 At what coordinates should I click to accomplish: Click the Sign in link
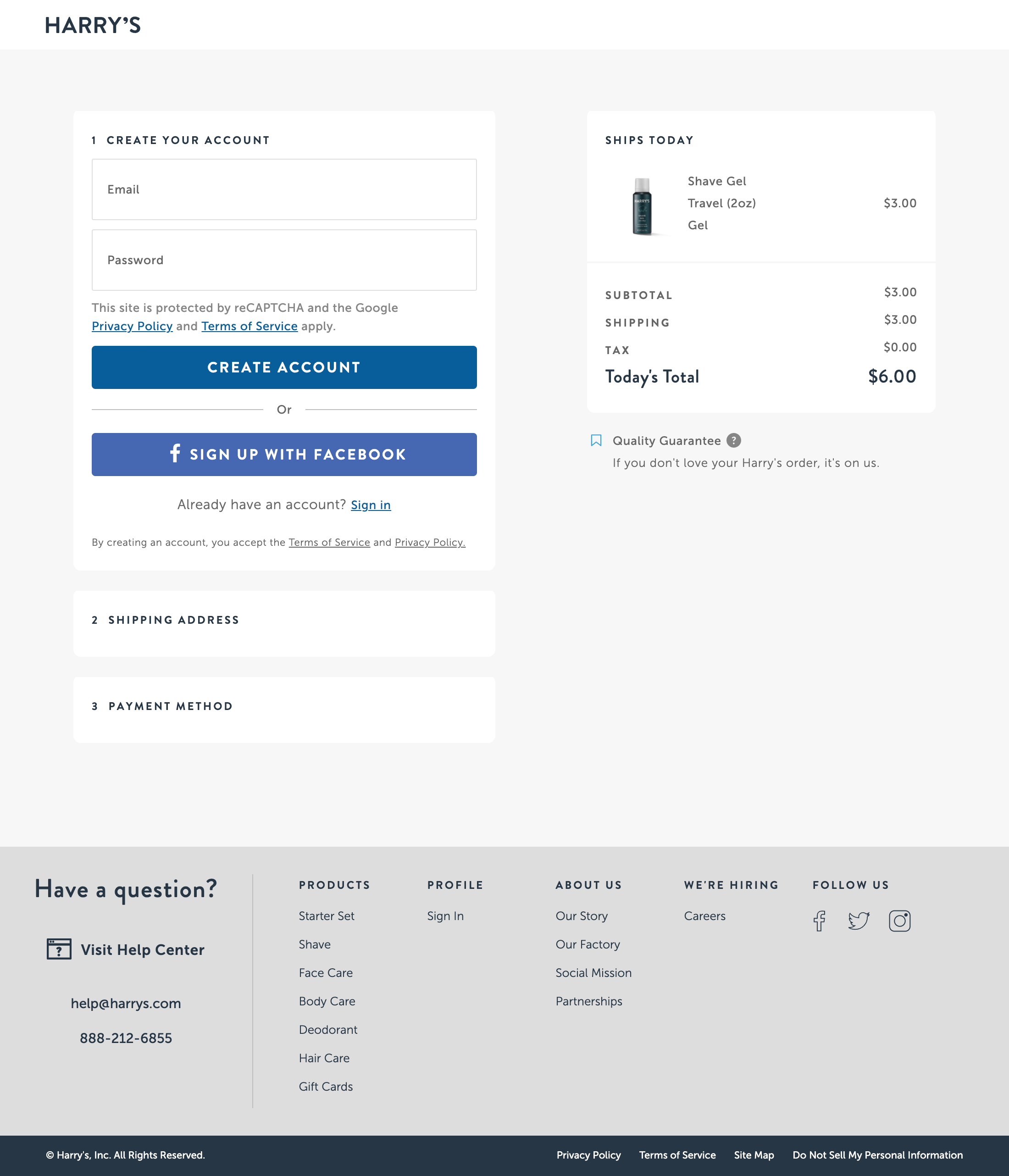[370, 505]
